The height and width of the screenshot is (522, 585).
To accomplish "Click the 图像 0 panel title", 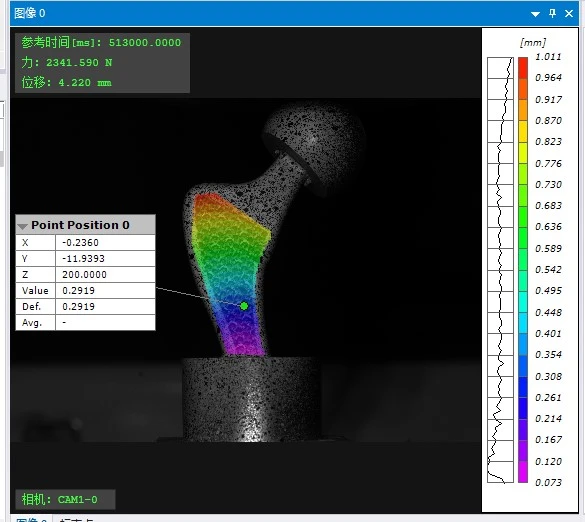I will 29,13.
